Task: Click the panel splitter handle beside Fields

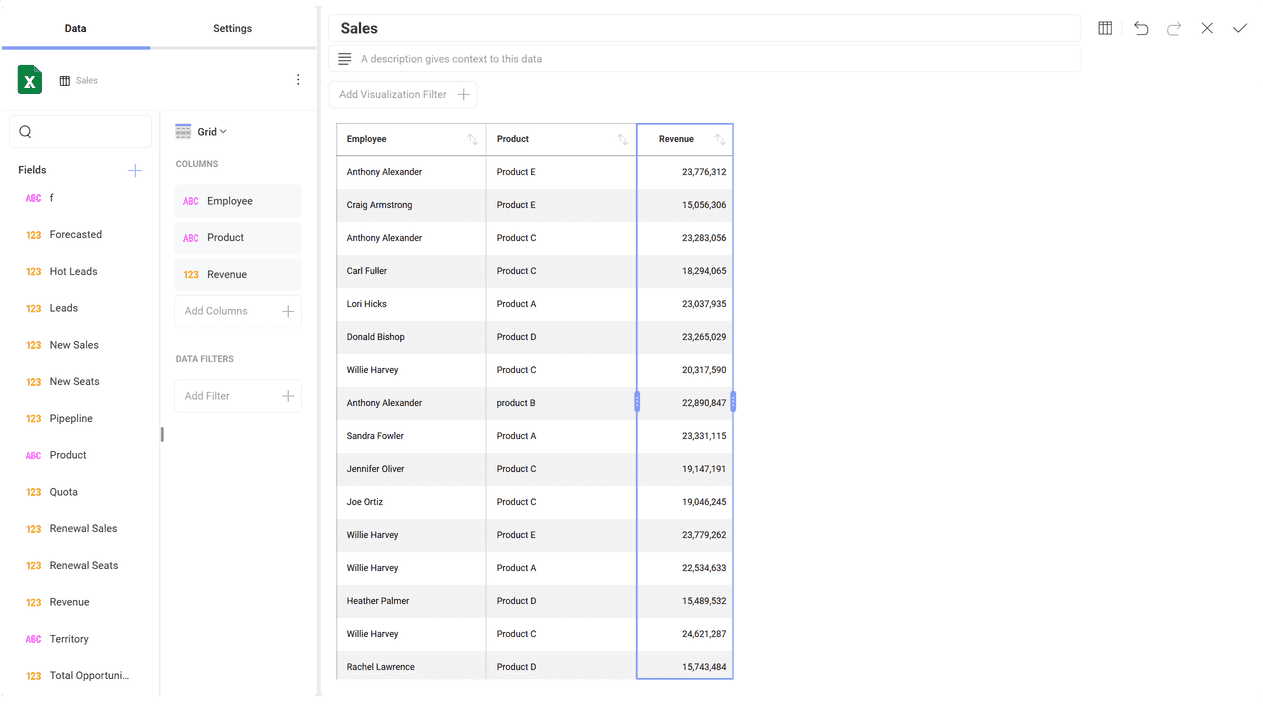Action: (162, 434)
